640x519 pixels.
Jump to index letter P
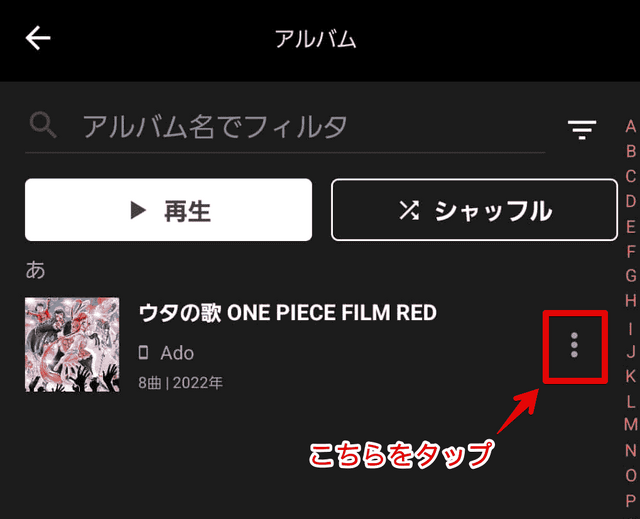click(631, 500)
